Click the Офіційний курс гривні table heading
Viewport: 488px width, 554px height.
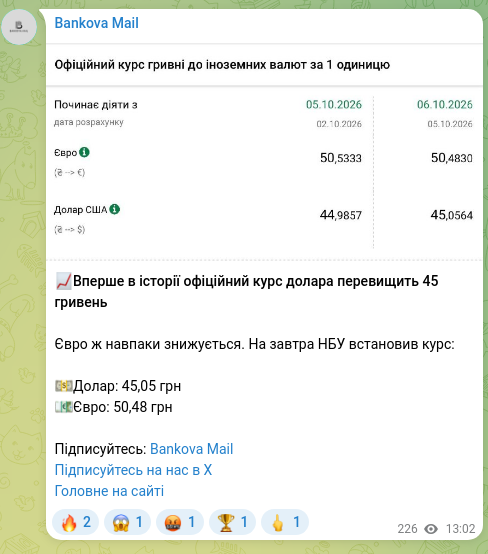point(222,65)
